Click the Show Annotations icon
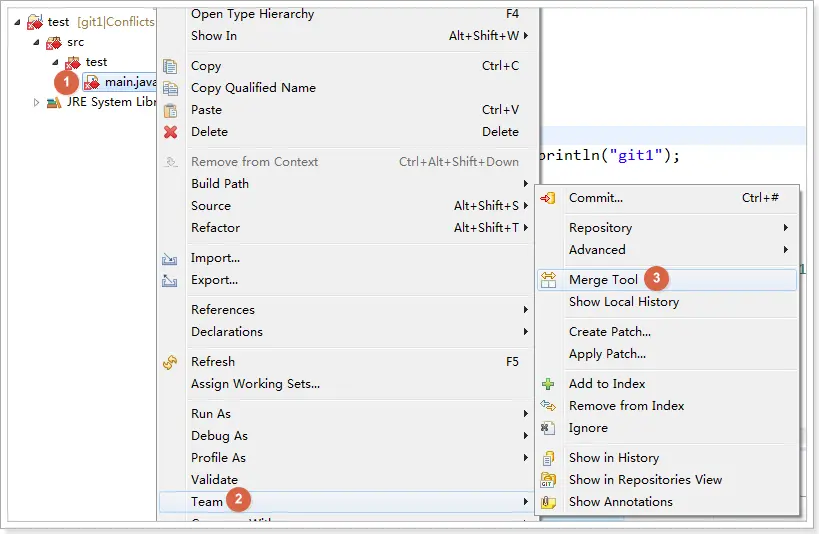The image size is (819, 534). click(548, 502)
